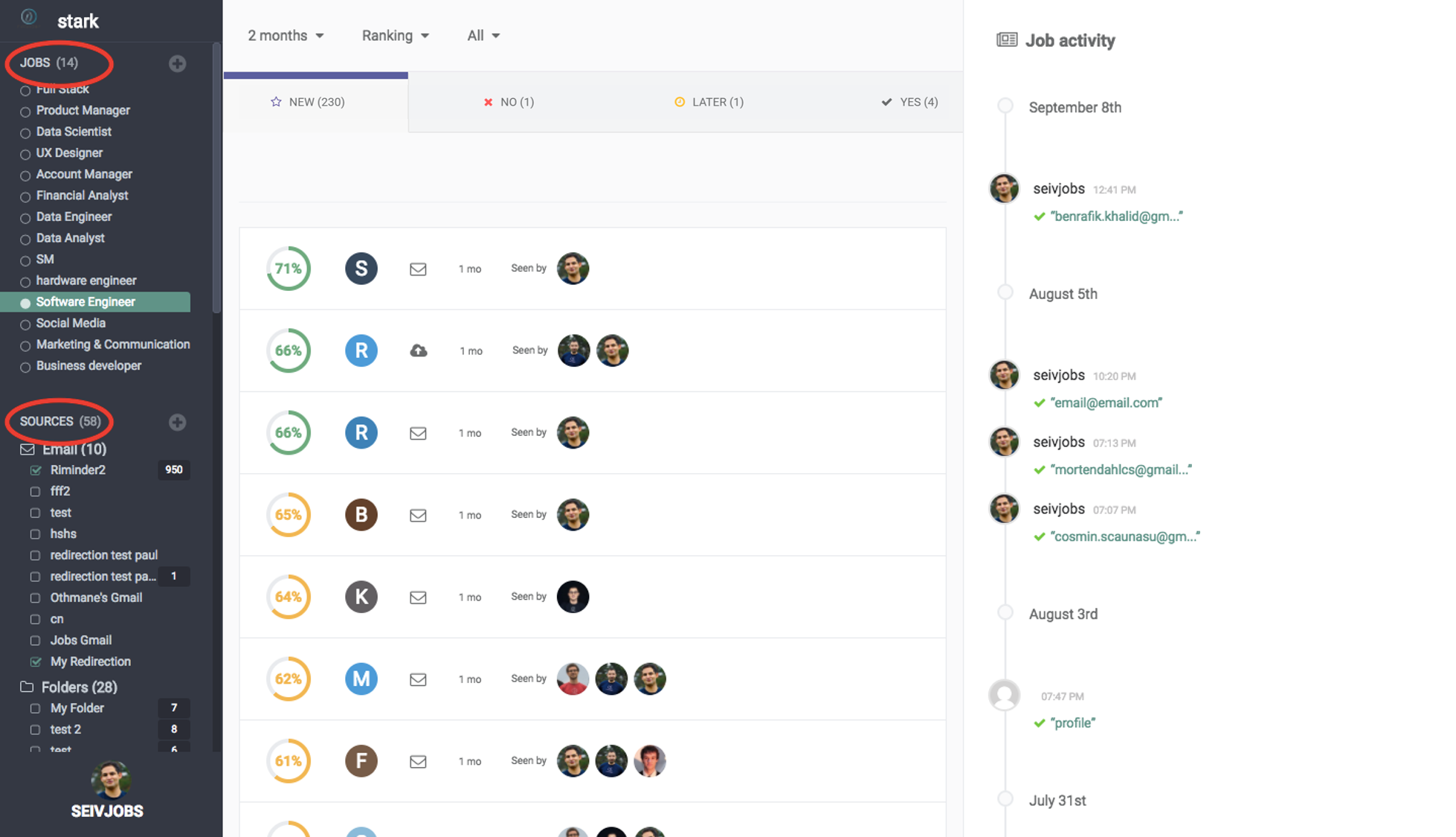
Task: Click candidate M's avatar in the list
Action: (x=361, y=679)
